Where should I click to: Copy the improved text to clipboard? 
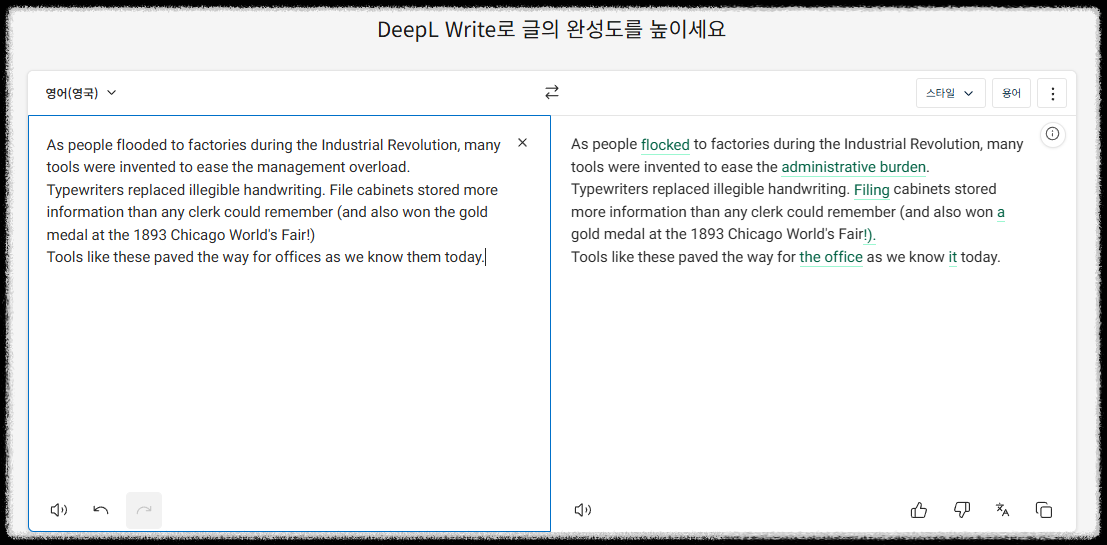point(1043,510)
